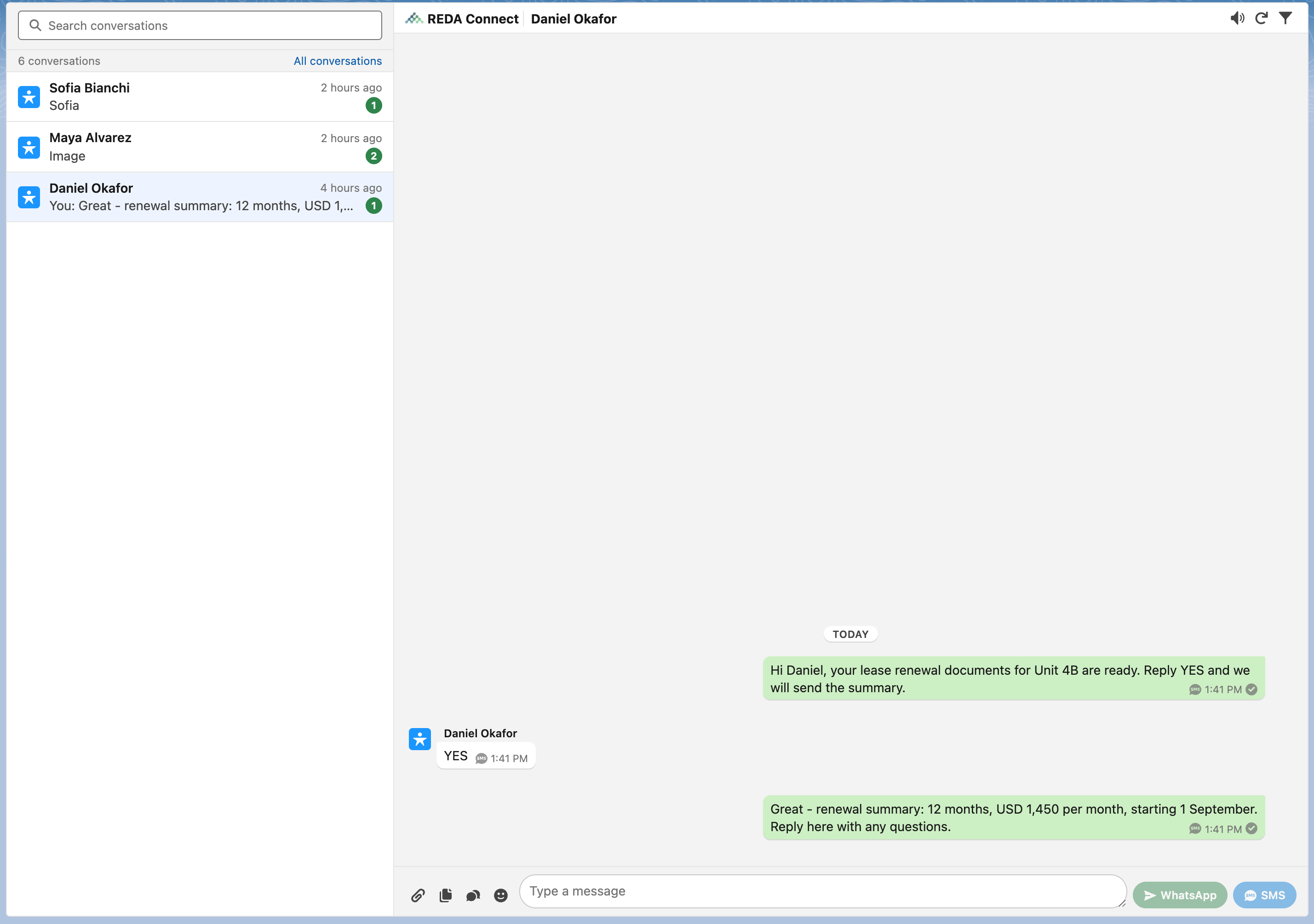
Task: Click the REDA Connect title text
Action: [x=473, y=19]
